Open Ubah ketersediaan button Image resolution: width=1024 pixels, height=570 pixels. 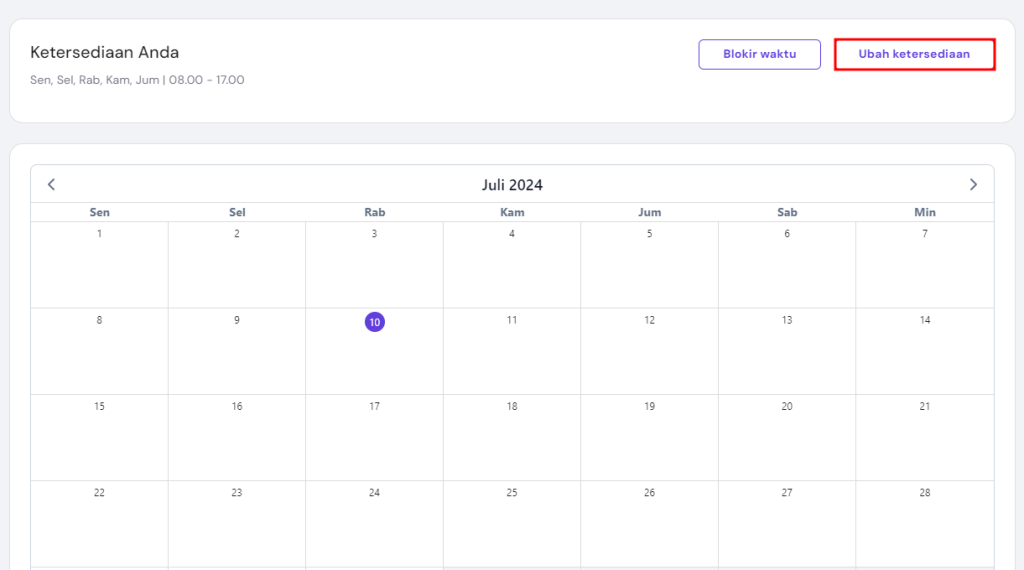[x=914, y=54]
